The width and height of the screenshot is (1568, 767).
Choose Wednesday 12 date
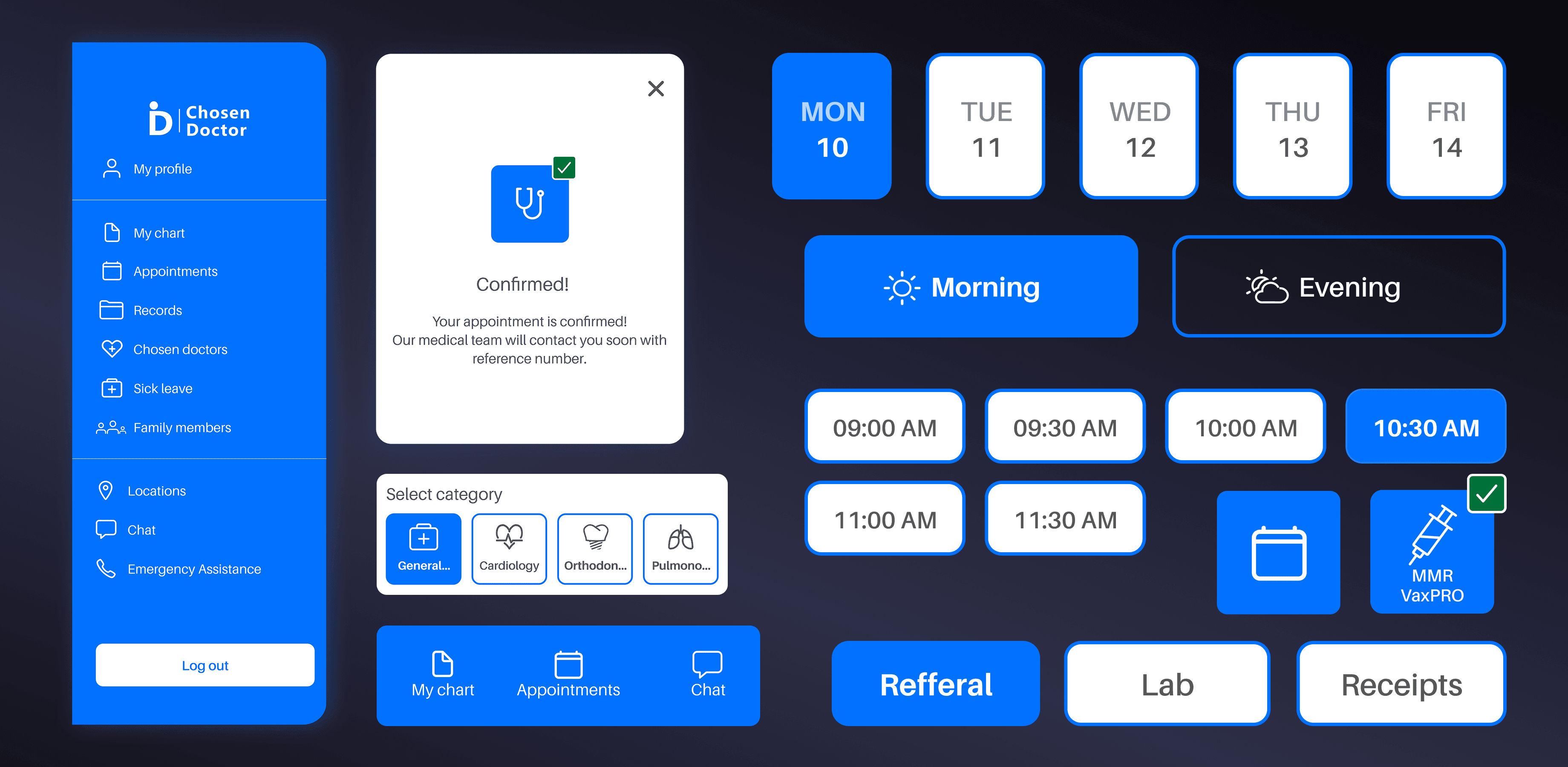[x=1139, y=127]
